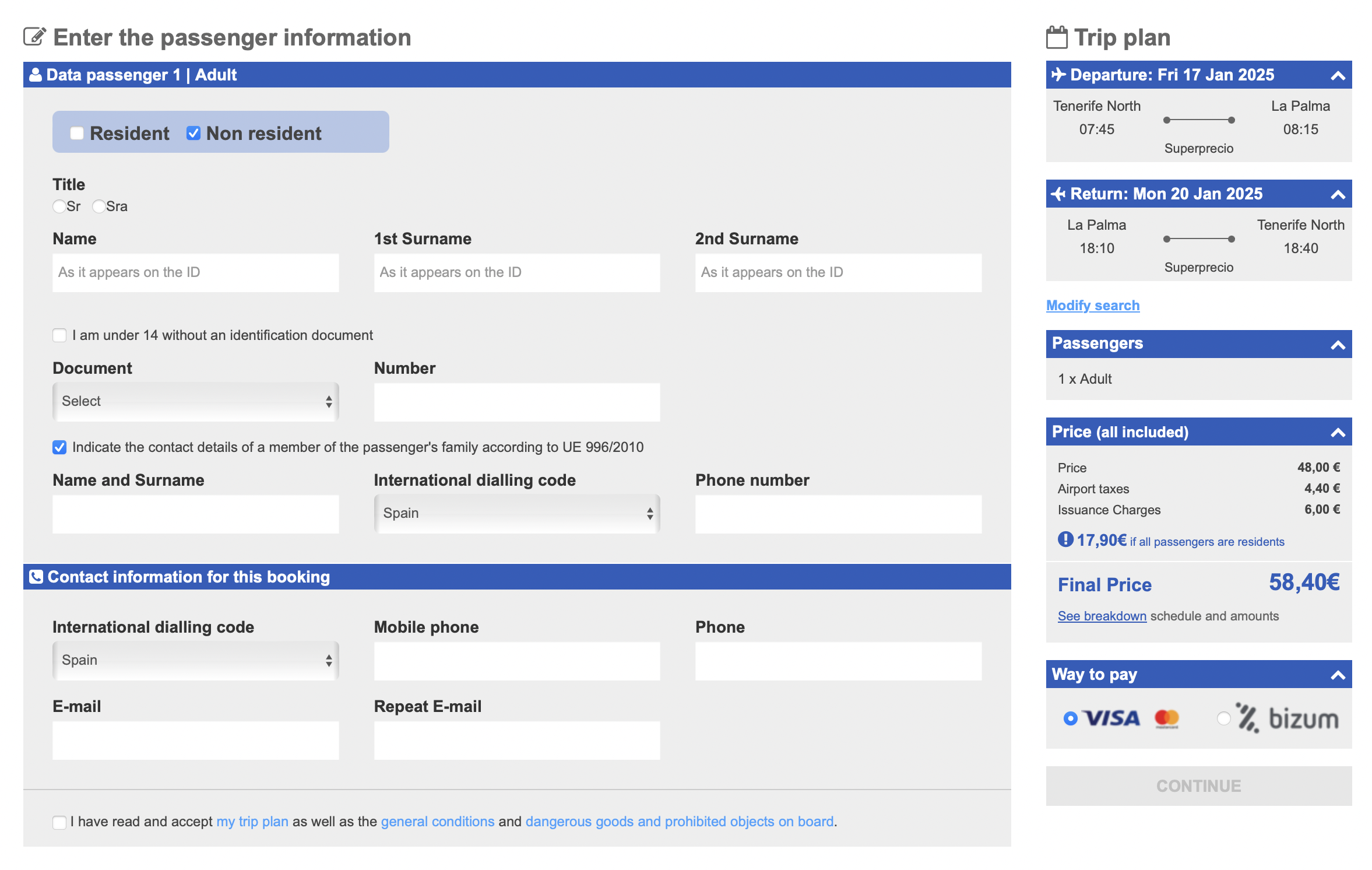Click the calendar icon next to Trip plan
This screenshot has height=870, width=1372.
pos(1057,37)
